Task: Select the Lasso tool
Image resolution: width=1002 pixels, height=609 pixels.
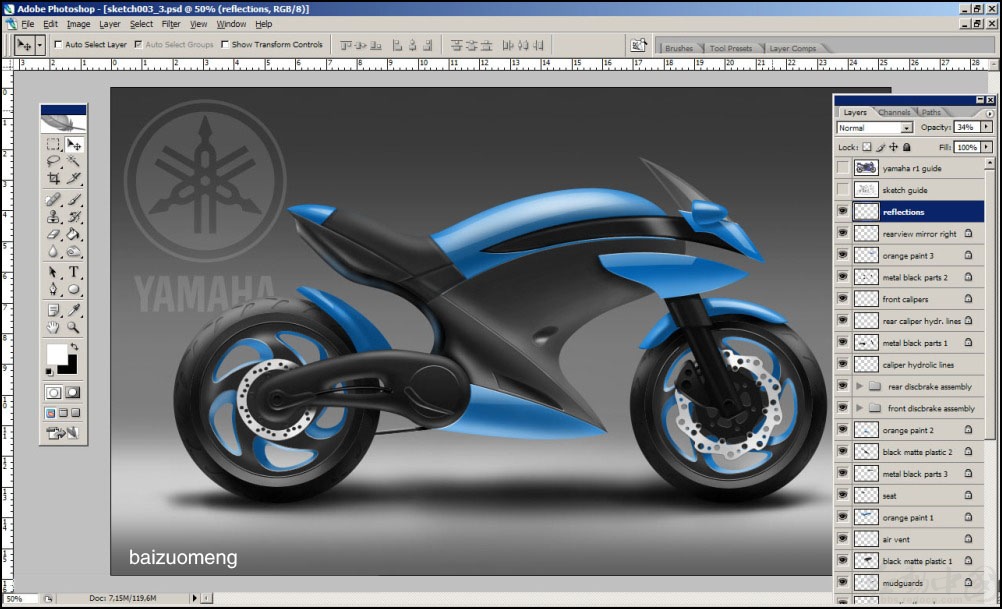Action: [54, 161]
